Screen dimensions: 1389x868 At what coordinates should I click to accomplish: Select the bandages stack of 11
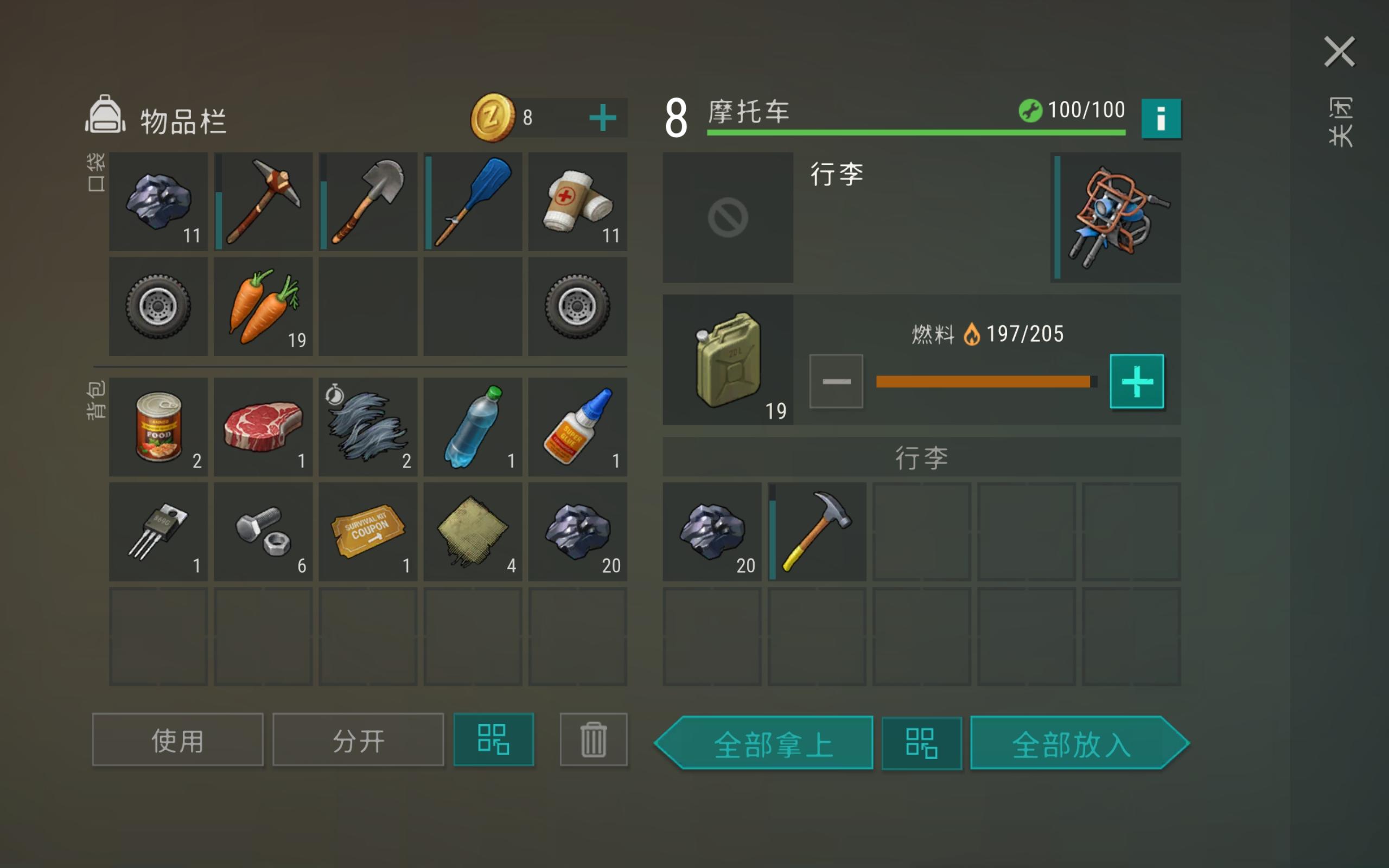pyautogui.click(x=577, y=201)
